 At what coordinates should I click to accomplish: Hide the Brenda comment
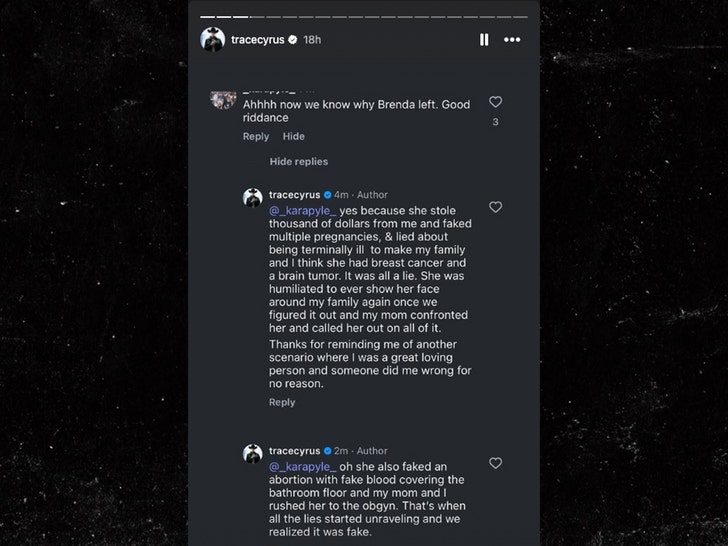[293, 137]
